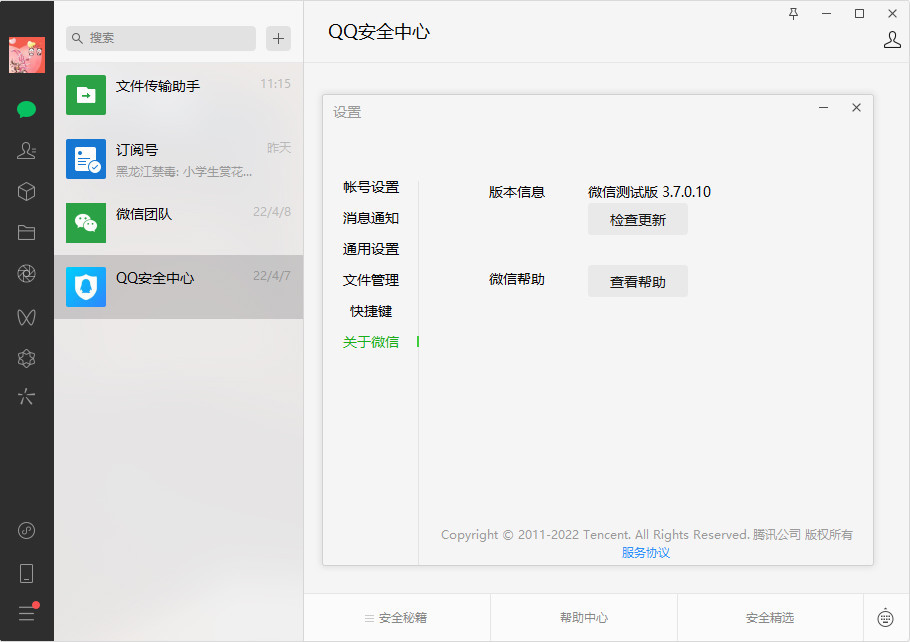Switch to the 文件管理 tab
The width and height of the screenshot is (910, 642).
click(370, 280)
